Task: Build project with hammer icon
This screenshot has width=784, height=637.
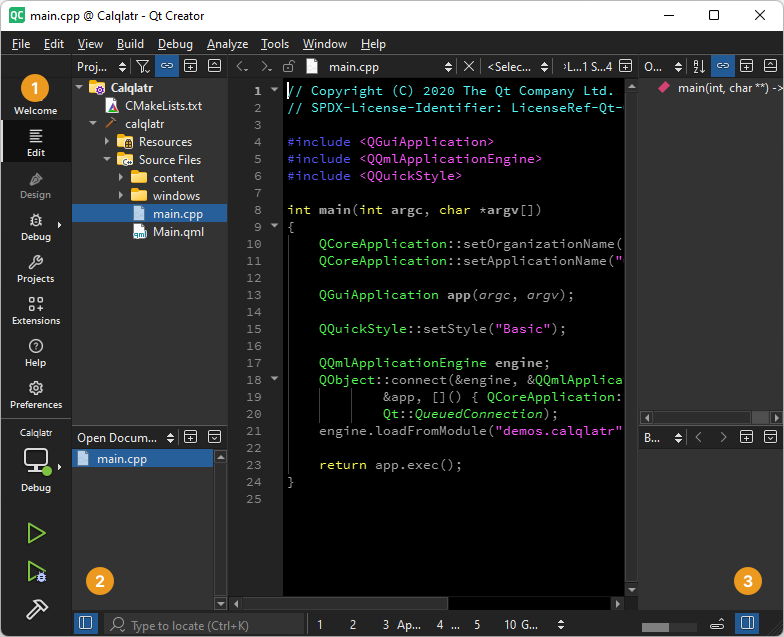Action: pos(36,609)
